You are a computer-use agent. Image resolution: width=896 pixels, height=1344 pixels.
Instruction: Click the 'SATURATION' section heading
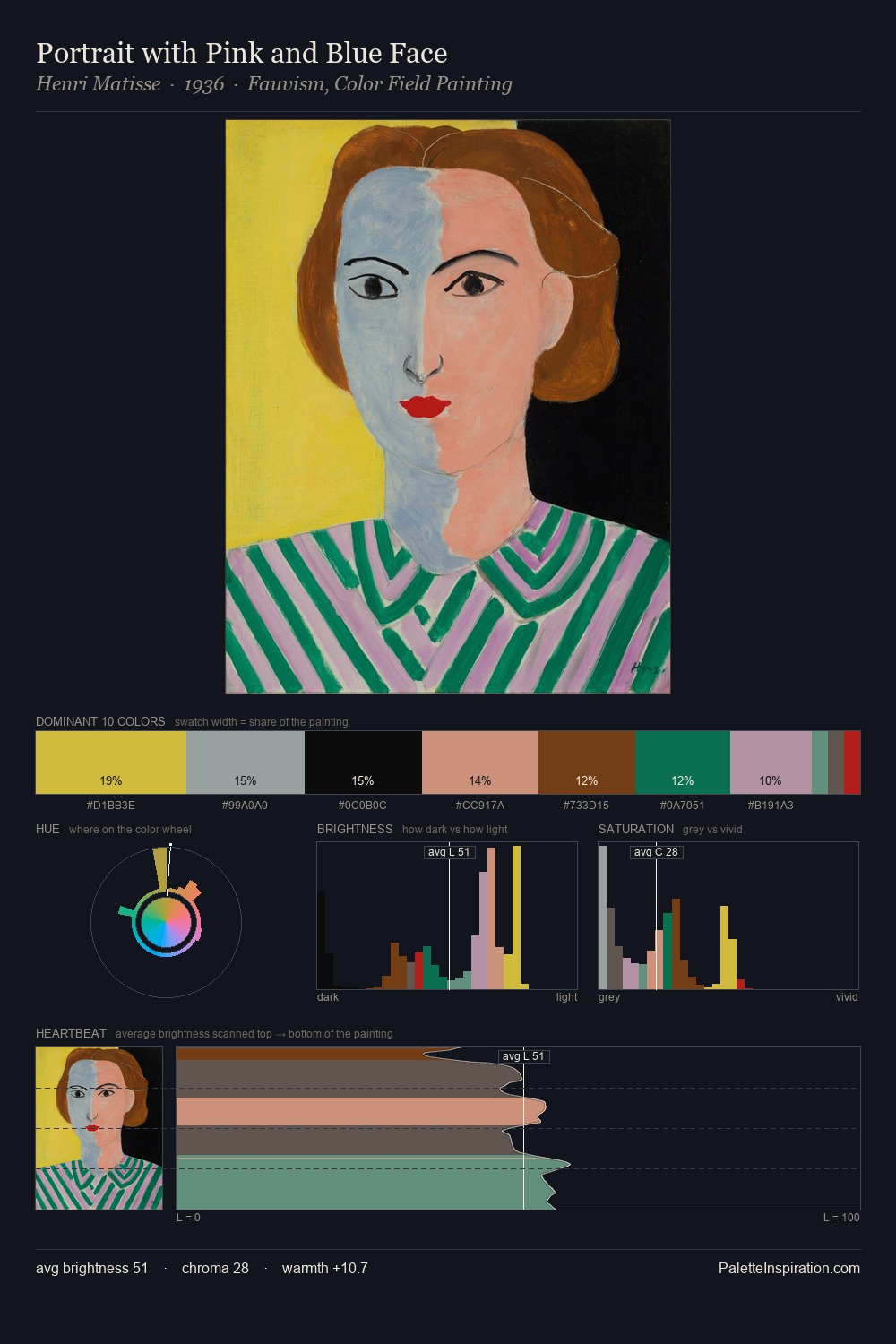[636, 829]
